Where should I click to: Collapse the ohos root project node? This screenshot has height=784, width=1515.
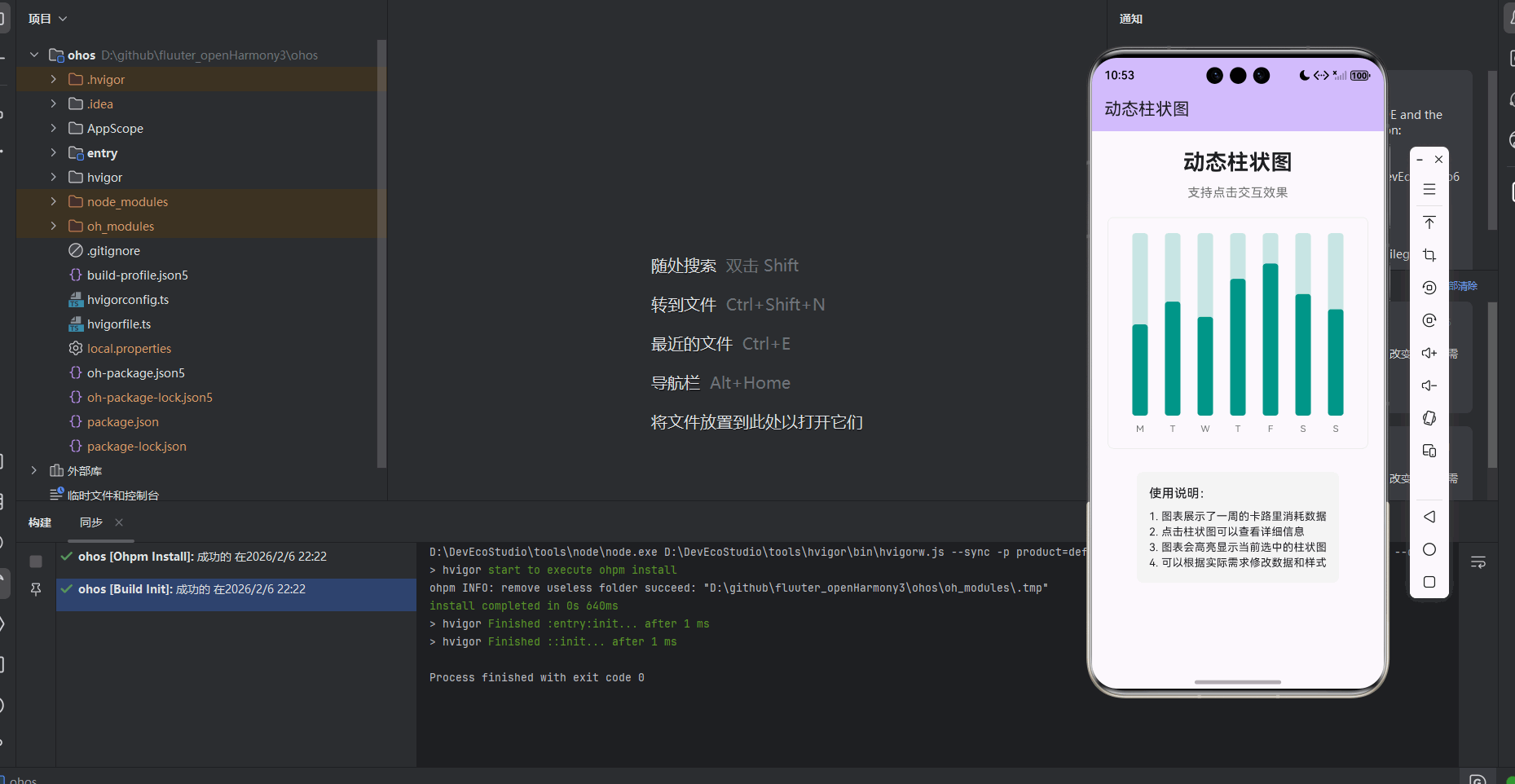click(x=34, y=55)
